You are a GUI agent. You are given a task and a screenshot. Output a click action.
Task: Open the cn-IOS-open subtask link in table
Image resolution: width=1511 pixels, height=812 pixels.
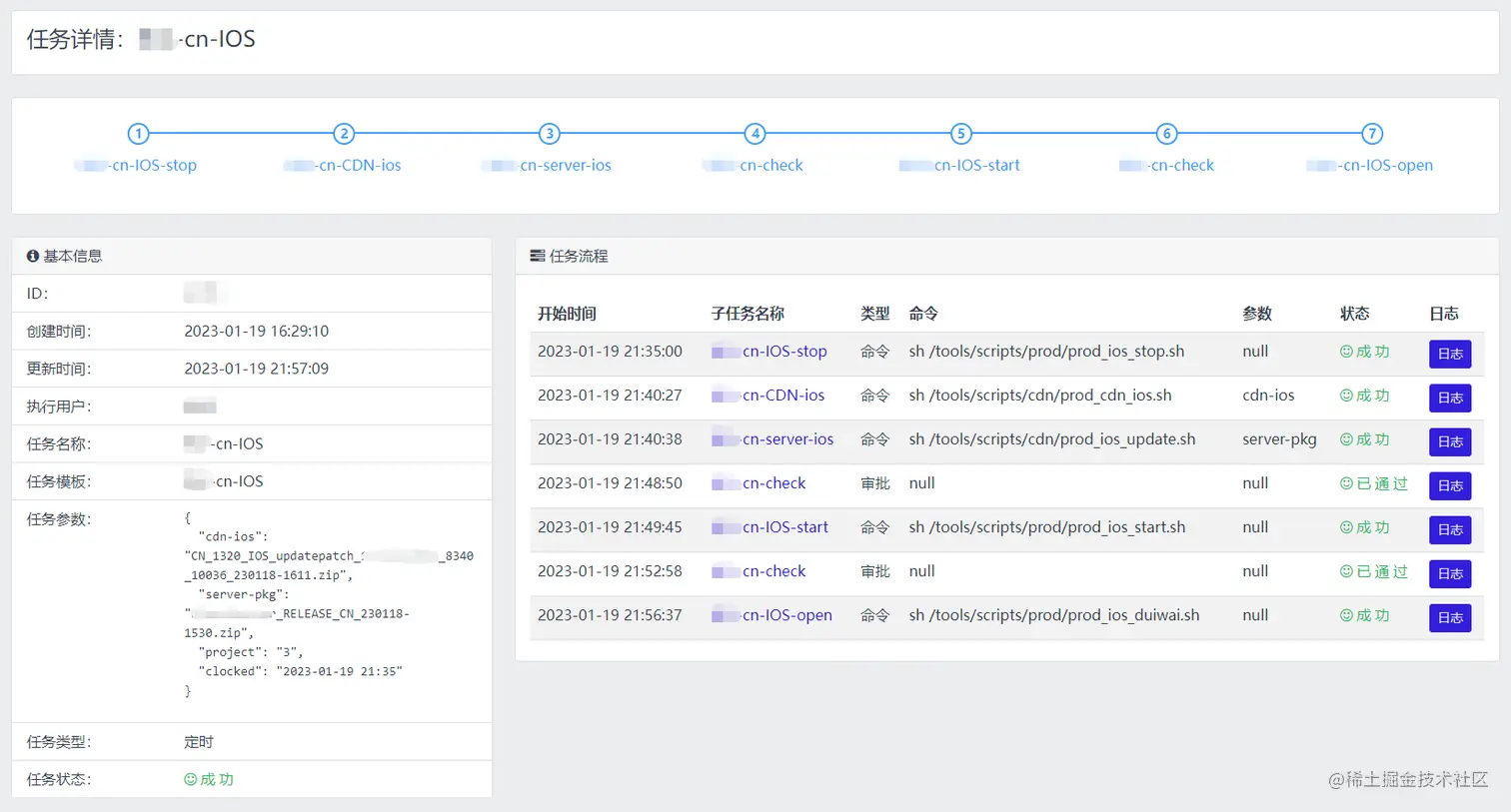pyautogui.click(x=772, y=615)
